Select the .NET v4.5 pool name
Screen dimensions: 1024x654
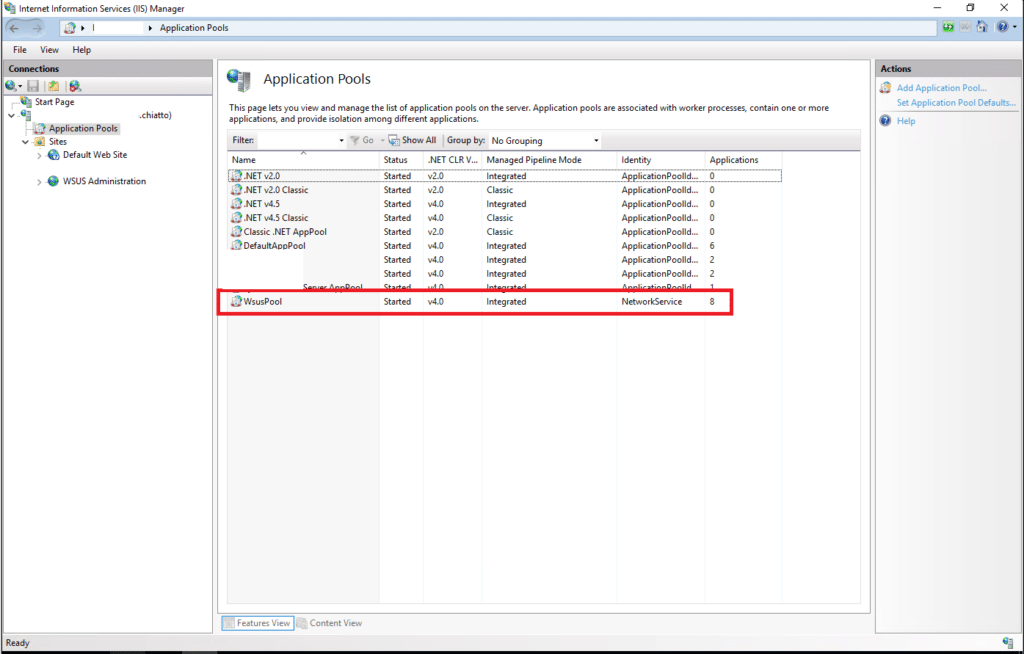(261, 204)
